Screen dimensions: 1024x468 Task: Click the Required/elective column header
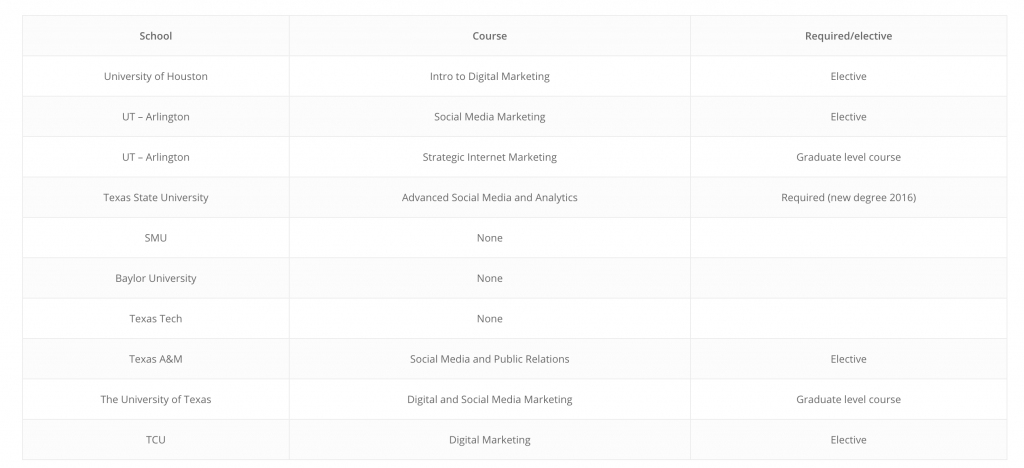pos(848,36)
